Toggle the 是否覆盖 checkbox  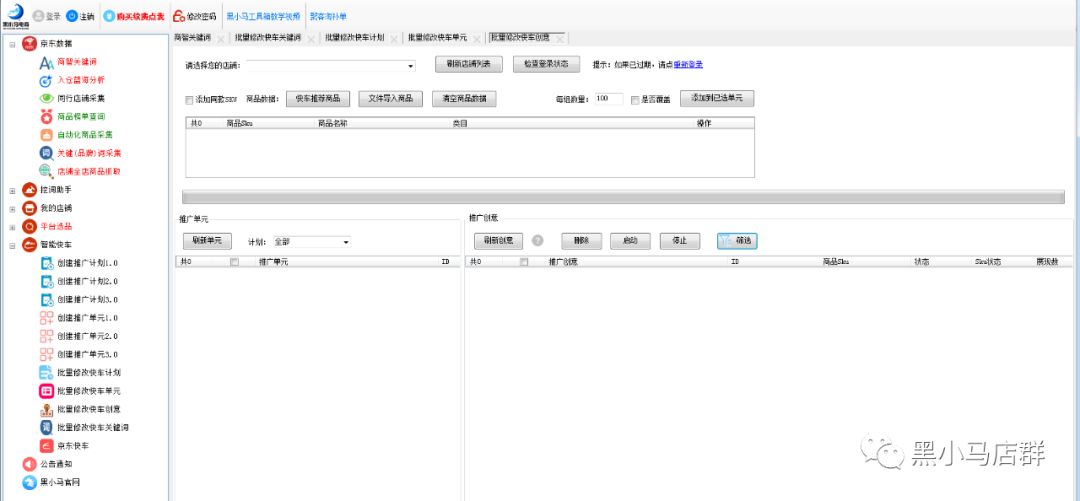click(635, 99)
